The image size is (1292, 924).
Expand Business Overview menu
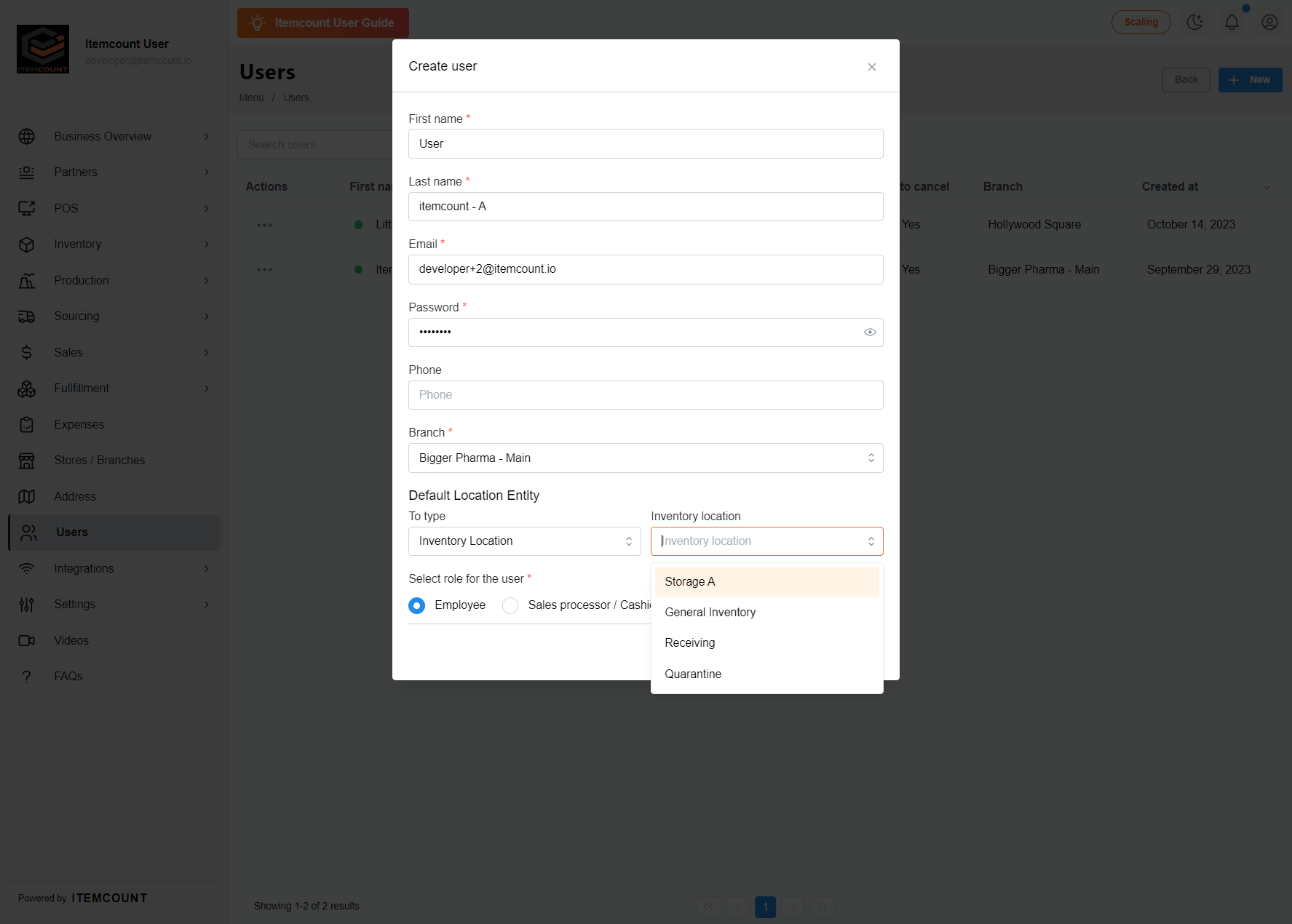(x=116, y=137)
